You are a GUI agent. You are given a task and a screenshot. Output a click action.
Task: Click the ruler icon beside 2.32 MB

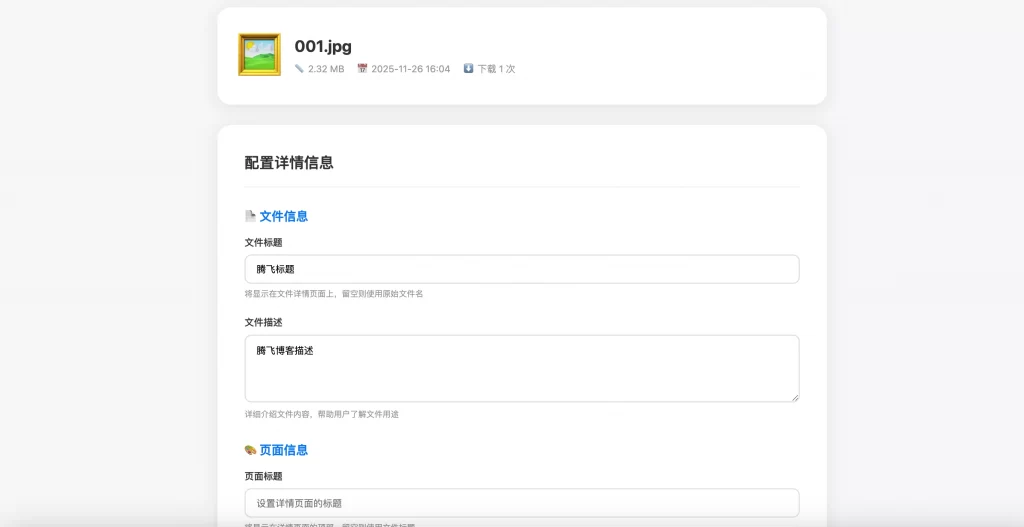pyautogui.click(x=299, y=69)
